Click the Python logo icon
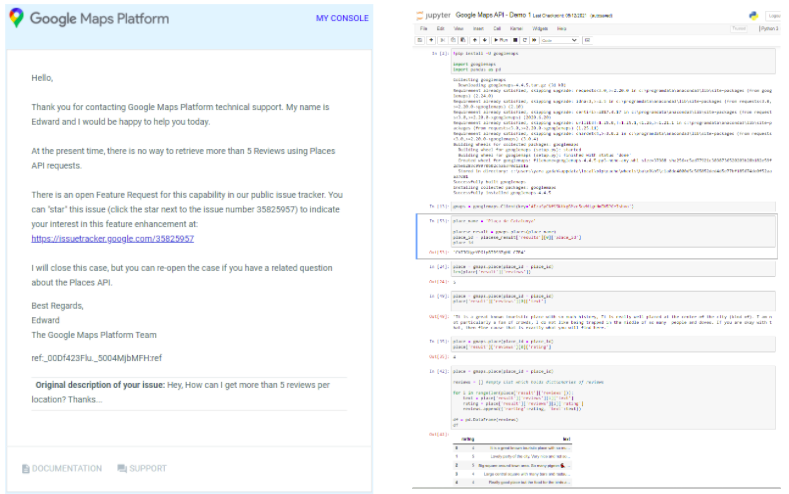 [752, 16]
